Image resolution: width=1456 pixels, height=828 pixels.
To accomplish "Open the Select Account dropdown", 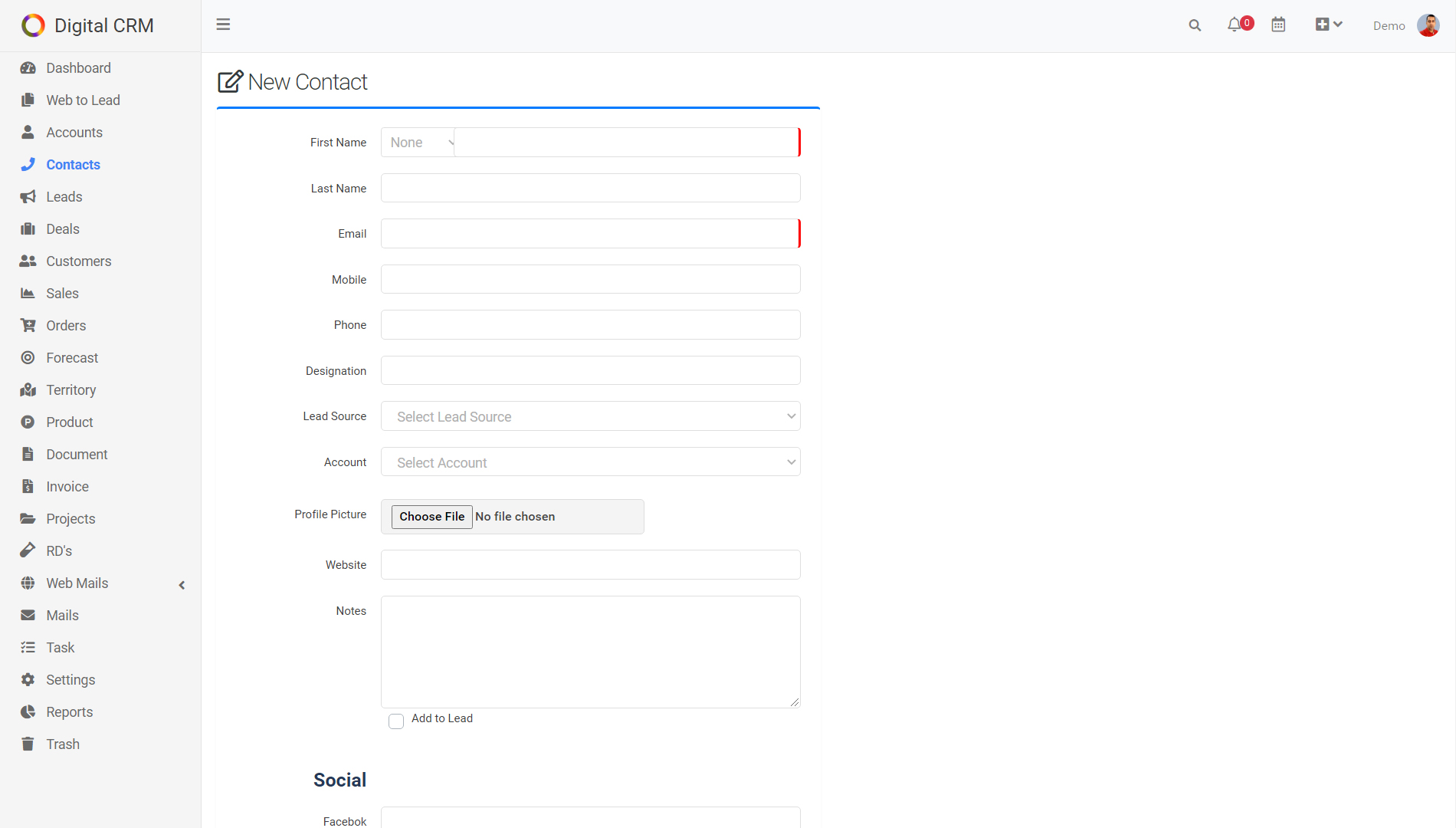I will [591, 462].
